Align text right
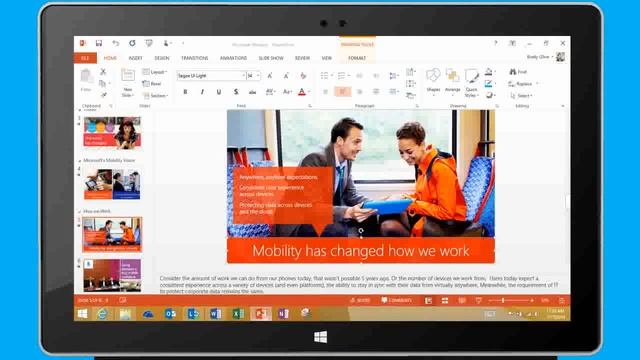Viewport: 640px width, 360px height. [360, 92]
